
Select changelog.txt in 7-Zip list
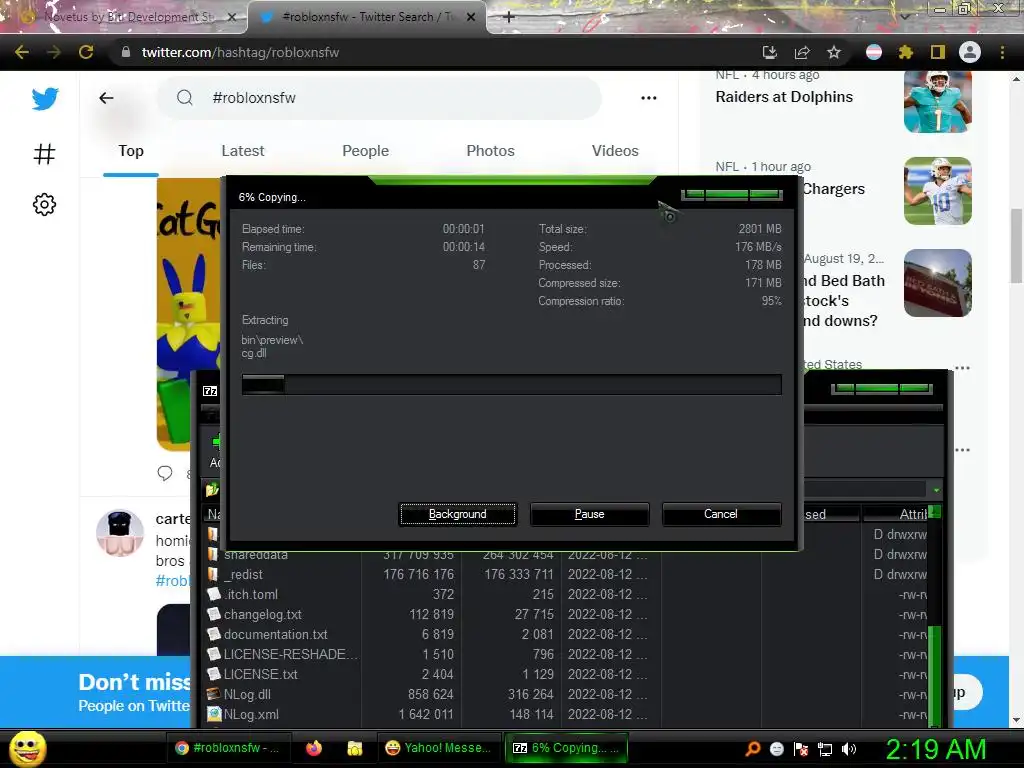coord(263,615)
